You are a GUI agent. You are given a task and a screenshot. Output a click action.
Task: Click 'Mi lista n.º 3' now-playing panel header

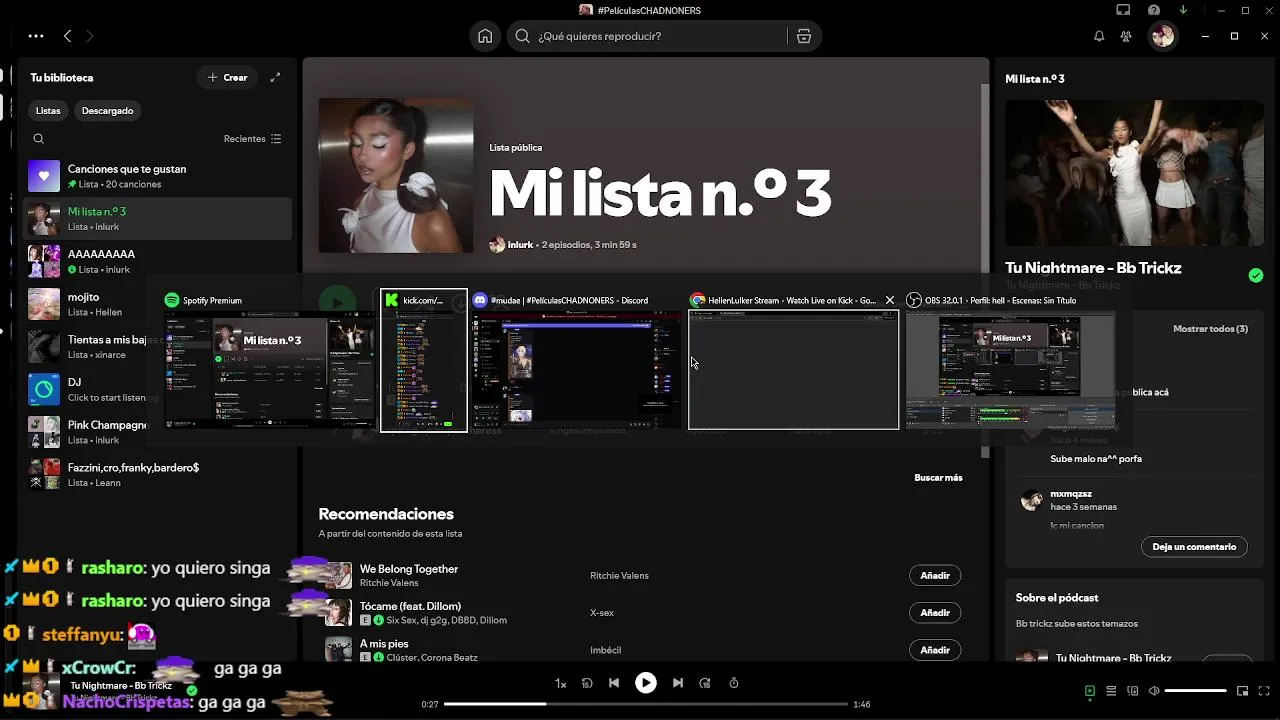[x=1035, y=79]
